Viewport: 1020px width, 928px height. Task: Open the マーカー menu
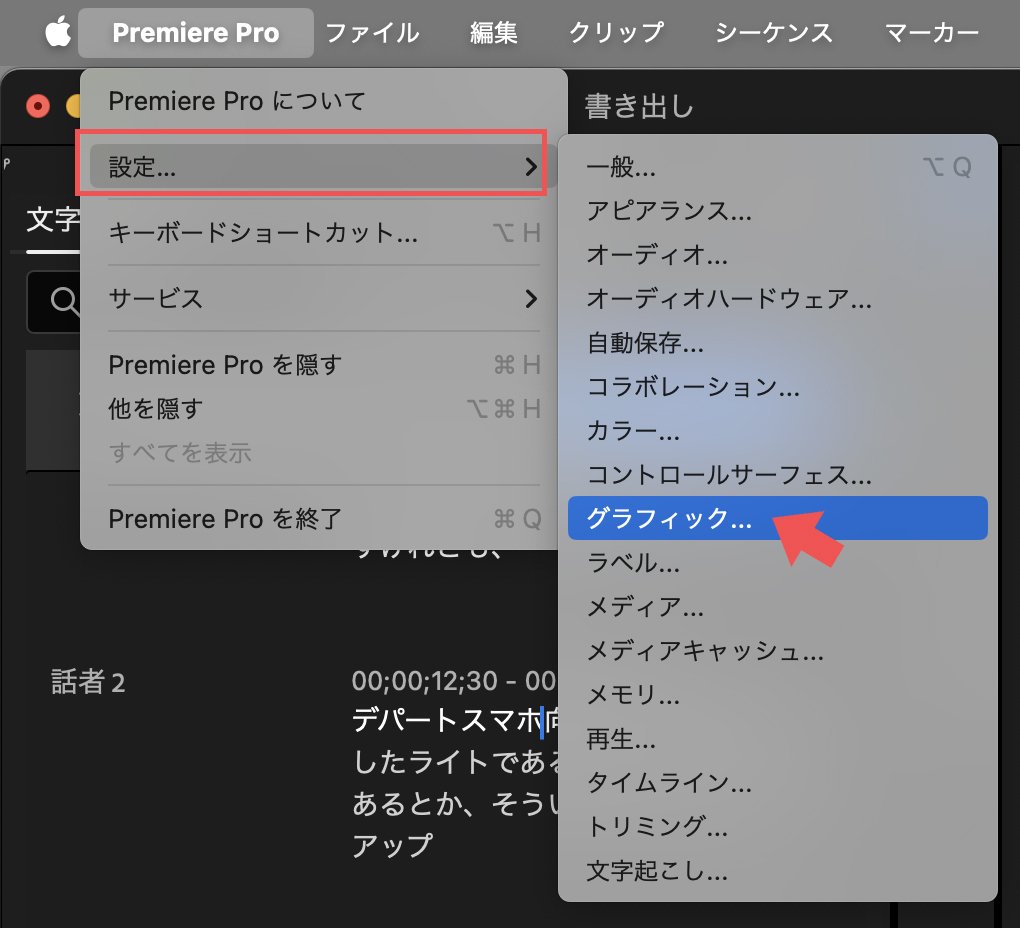pos(932,33)
